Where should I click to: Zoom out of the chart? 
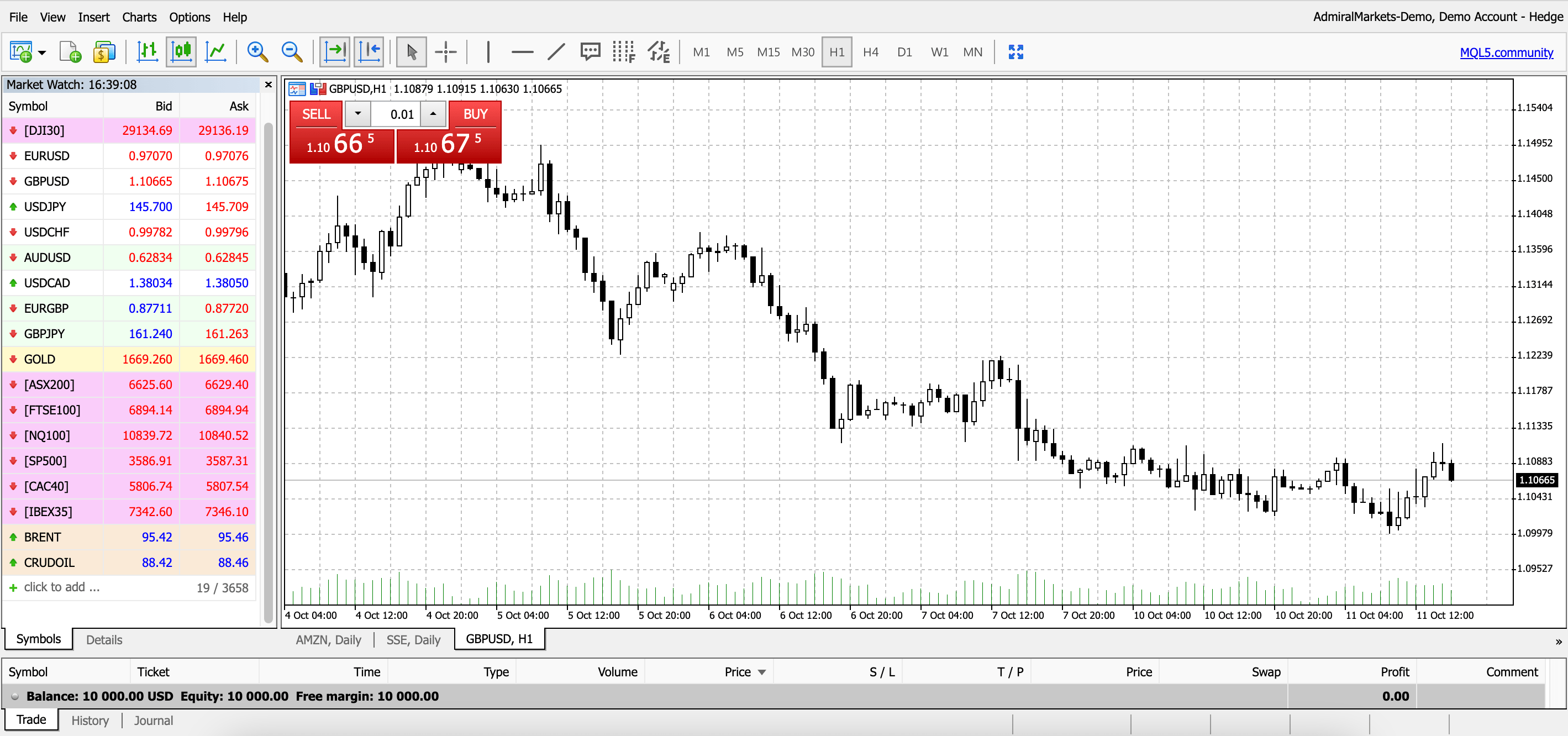tap(292, 52)
